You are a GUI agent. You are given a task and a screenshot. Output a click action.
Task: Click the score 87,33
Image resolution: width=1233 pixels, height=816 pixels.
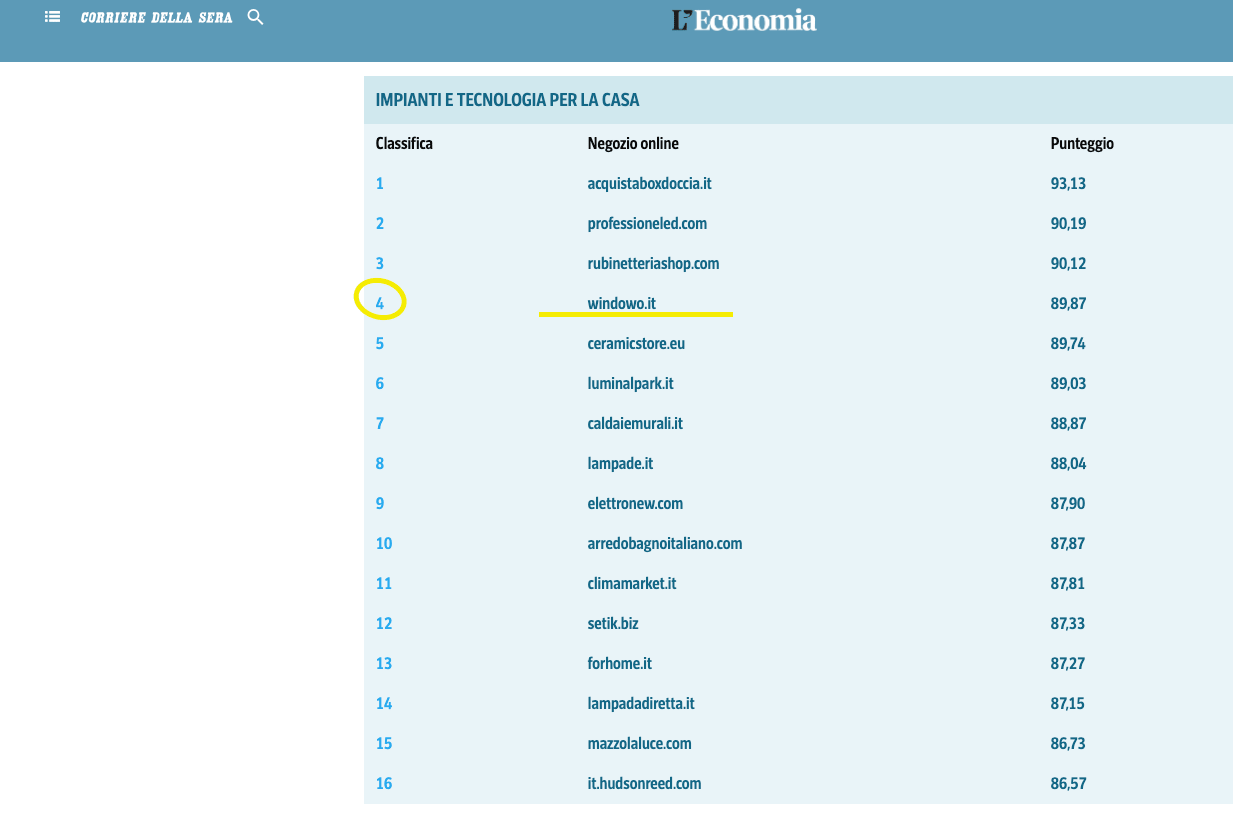(1068, 623)
